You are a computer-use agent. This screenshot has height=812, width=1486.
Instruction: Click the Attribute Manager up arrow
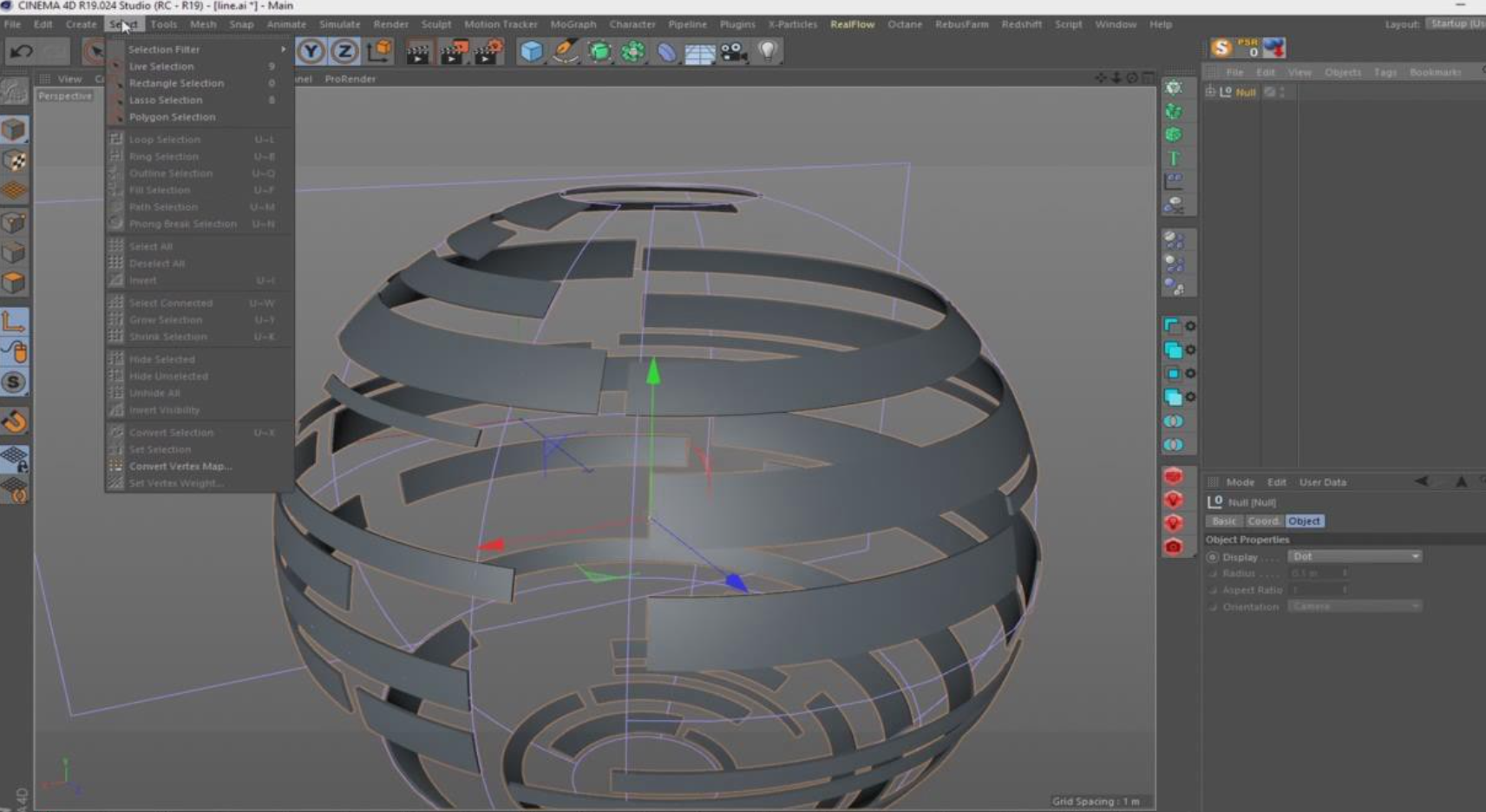pos(1461,481)
